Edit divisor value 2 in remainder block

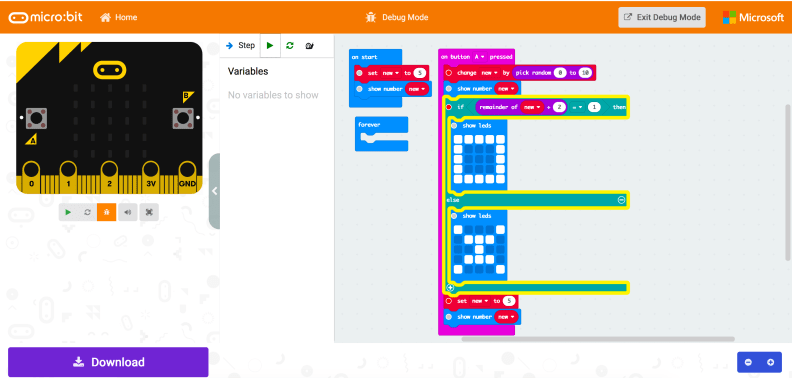559,107
